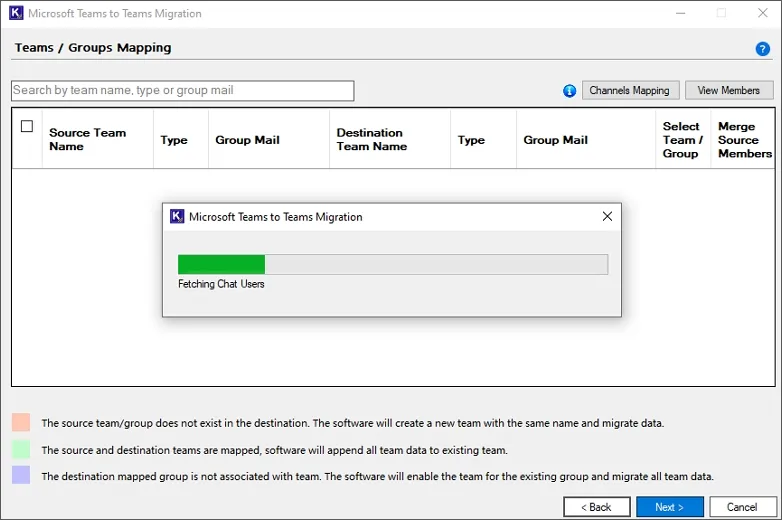782x520 pixels.
Task: Click the light green legend swatch
Action: click(x=21, y=449)
